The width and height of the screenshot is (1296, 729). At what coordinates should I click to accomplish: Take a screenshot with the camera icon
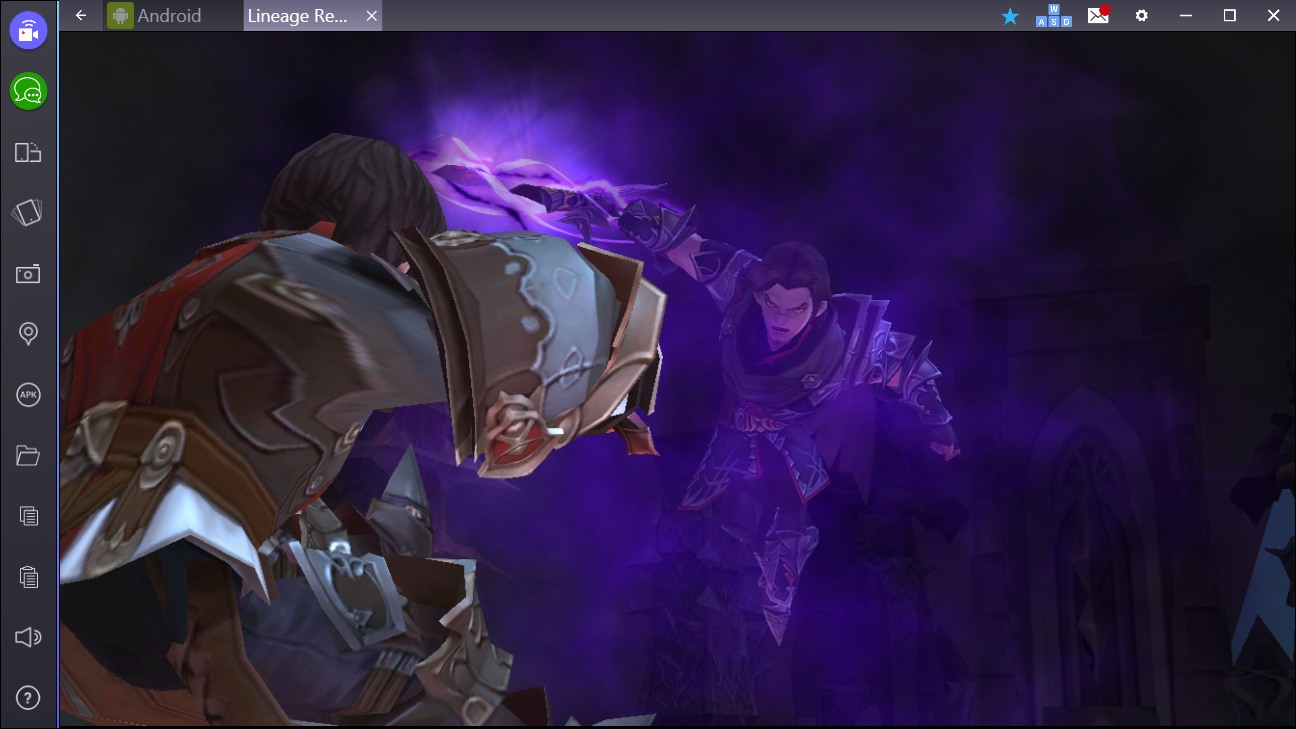tap(28, 273)
